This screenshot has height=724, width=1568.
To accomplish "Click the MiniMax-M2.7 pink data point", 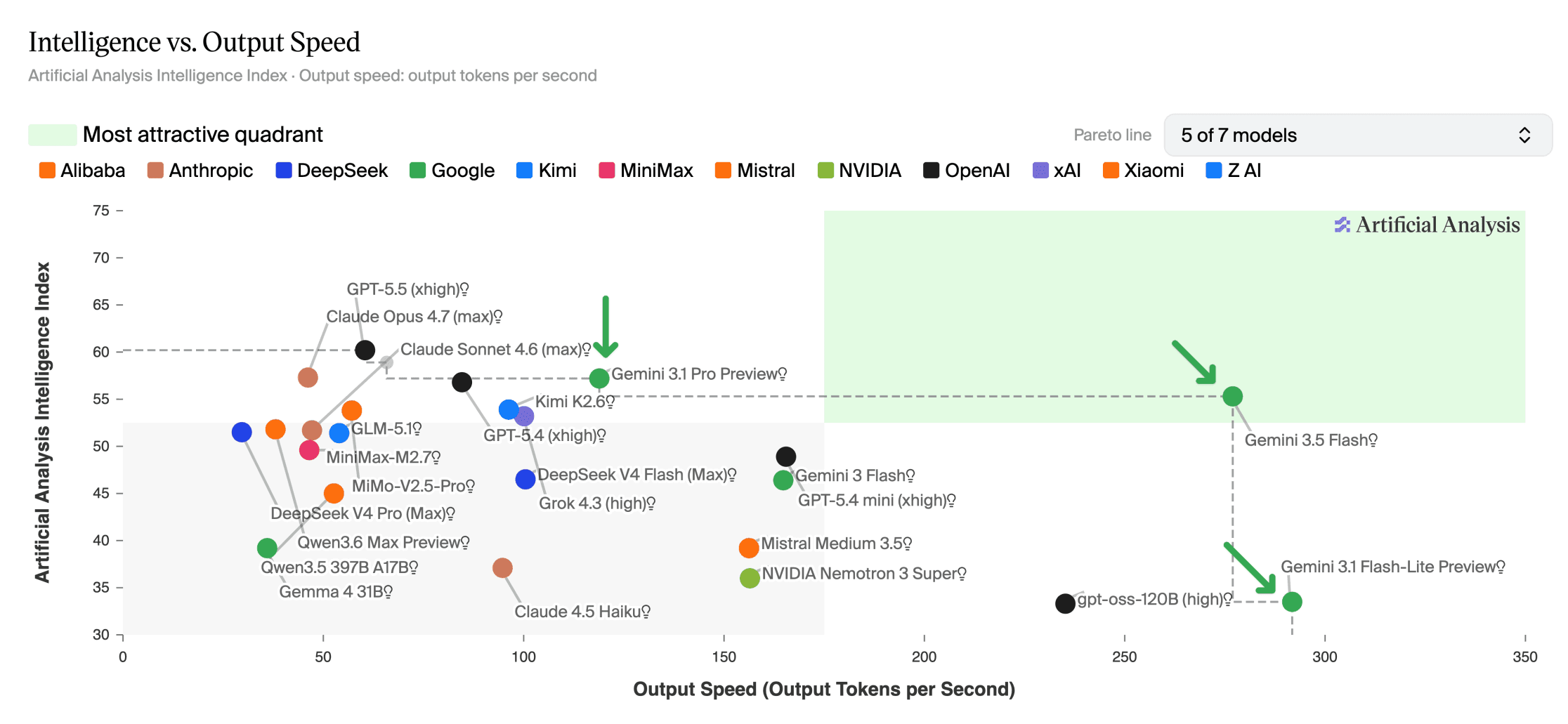I will (309, 450).
